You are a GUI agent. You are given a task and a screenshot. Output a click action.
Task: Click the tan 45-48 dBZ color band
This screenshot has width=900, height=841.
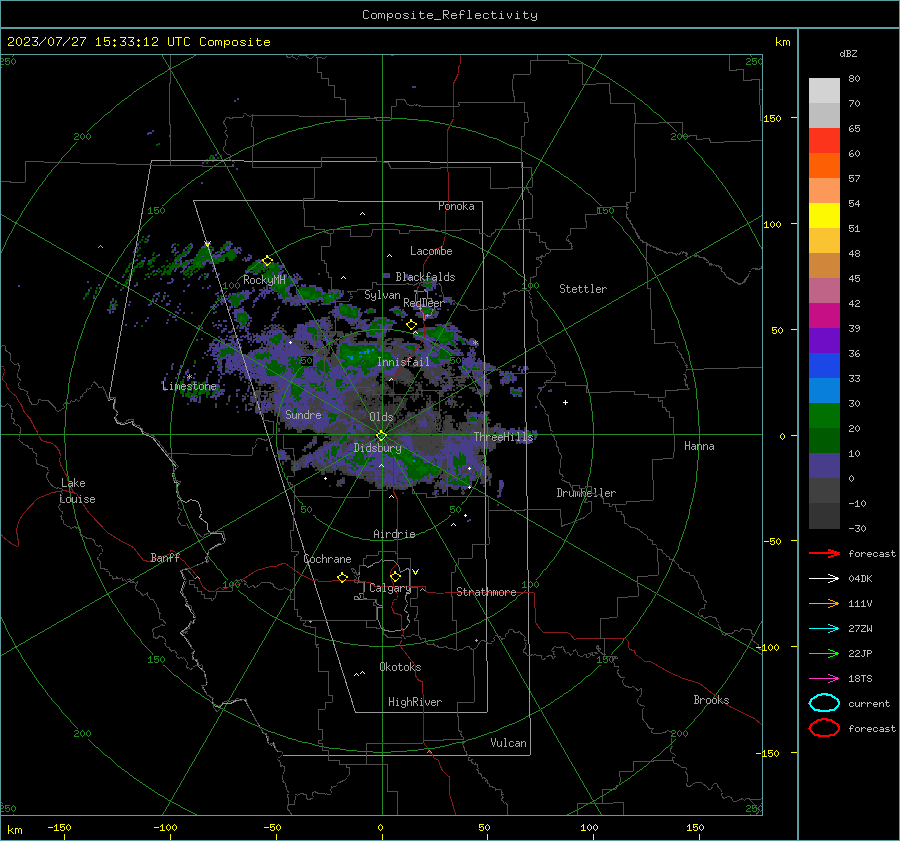pyautogui.click(x=824, y=265)
